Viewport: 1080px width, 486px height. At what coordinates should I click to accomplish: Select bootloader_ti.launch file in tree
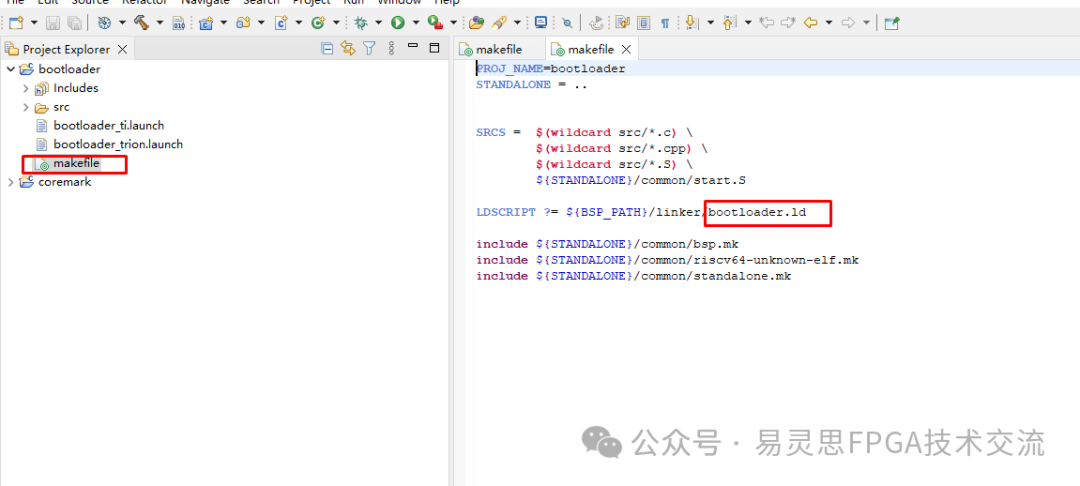point(108,126)
